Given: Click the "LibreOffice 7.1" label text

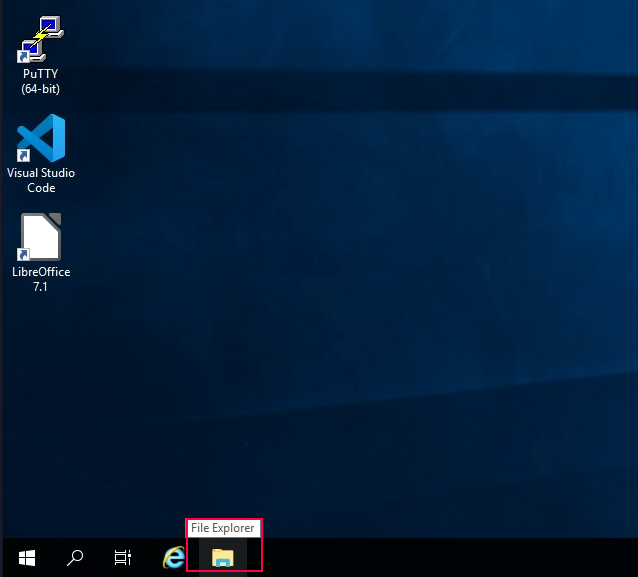Looking at the screenshot, I should (41, 279).
